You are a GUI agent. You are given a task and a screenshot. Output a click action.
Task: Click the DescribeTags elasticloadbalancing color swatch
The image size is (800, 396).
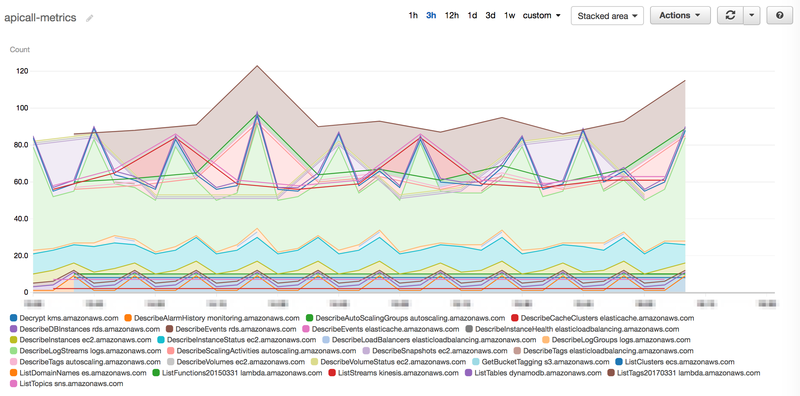(x=517, y=351)
